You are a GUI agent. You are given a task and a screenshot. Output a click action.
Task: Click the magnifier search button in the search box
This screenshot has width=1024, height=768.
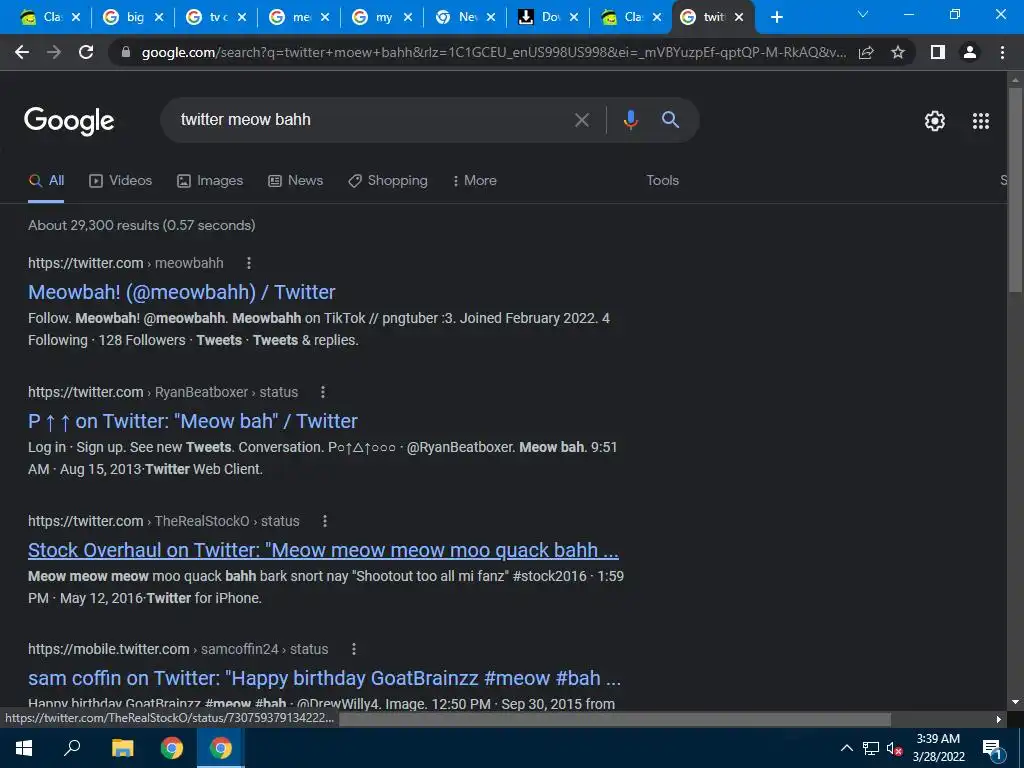pos(670,120)
